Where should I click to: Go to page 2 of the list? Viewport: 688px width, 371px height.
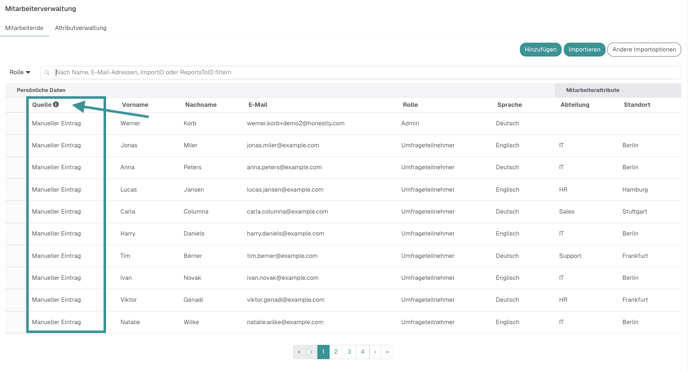336,352
